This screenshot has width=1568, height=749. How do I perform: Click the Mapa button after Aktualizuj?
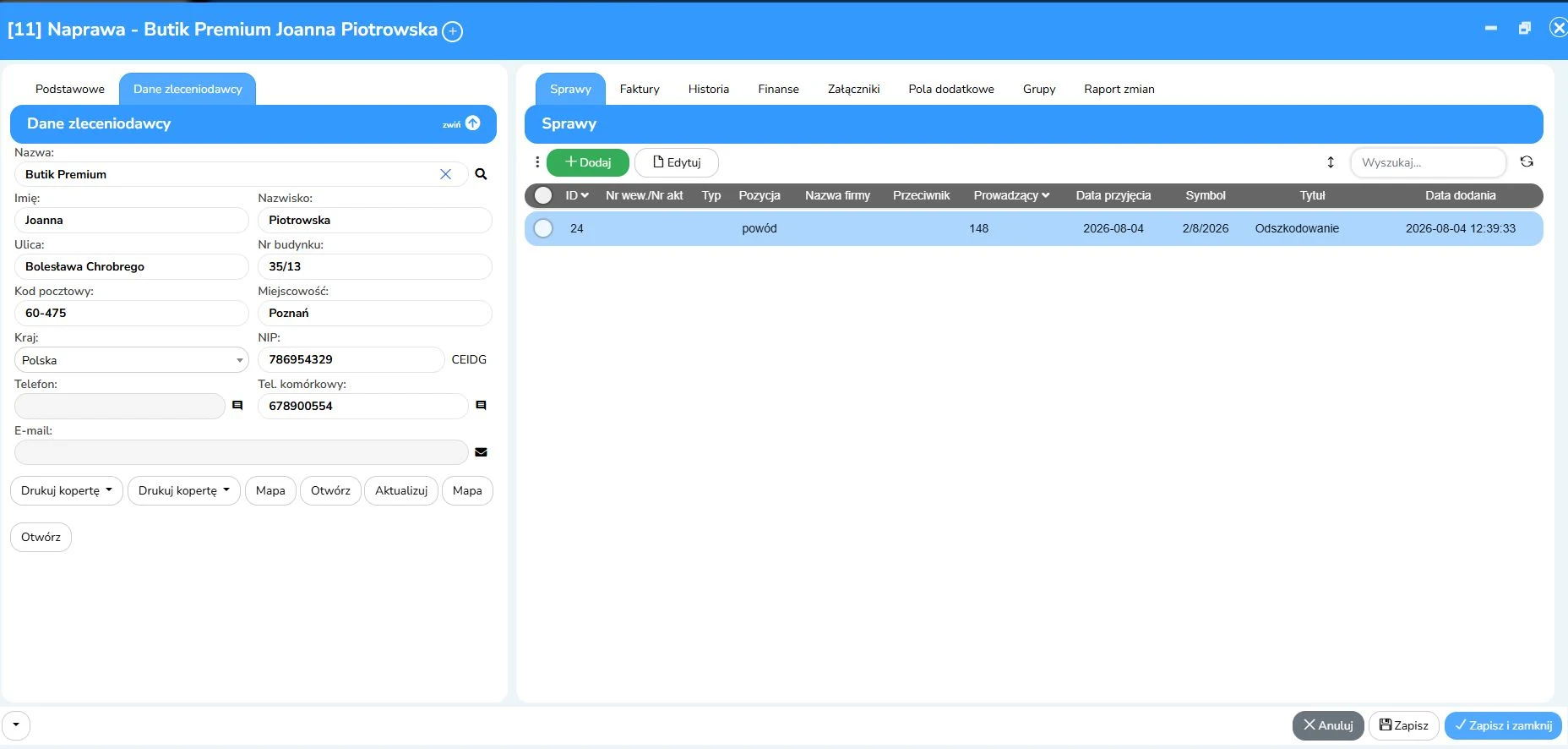(x=467, y=490)
